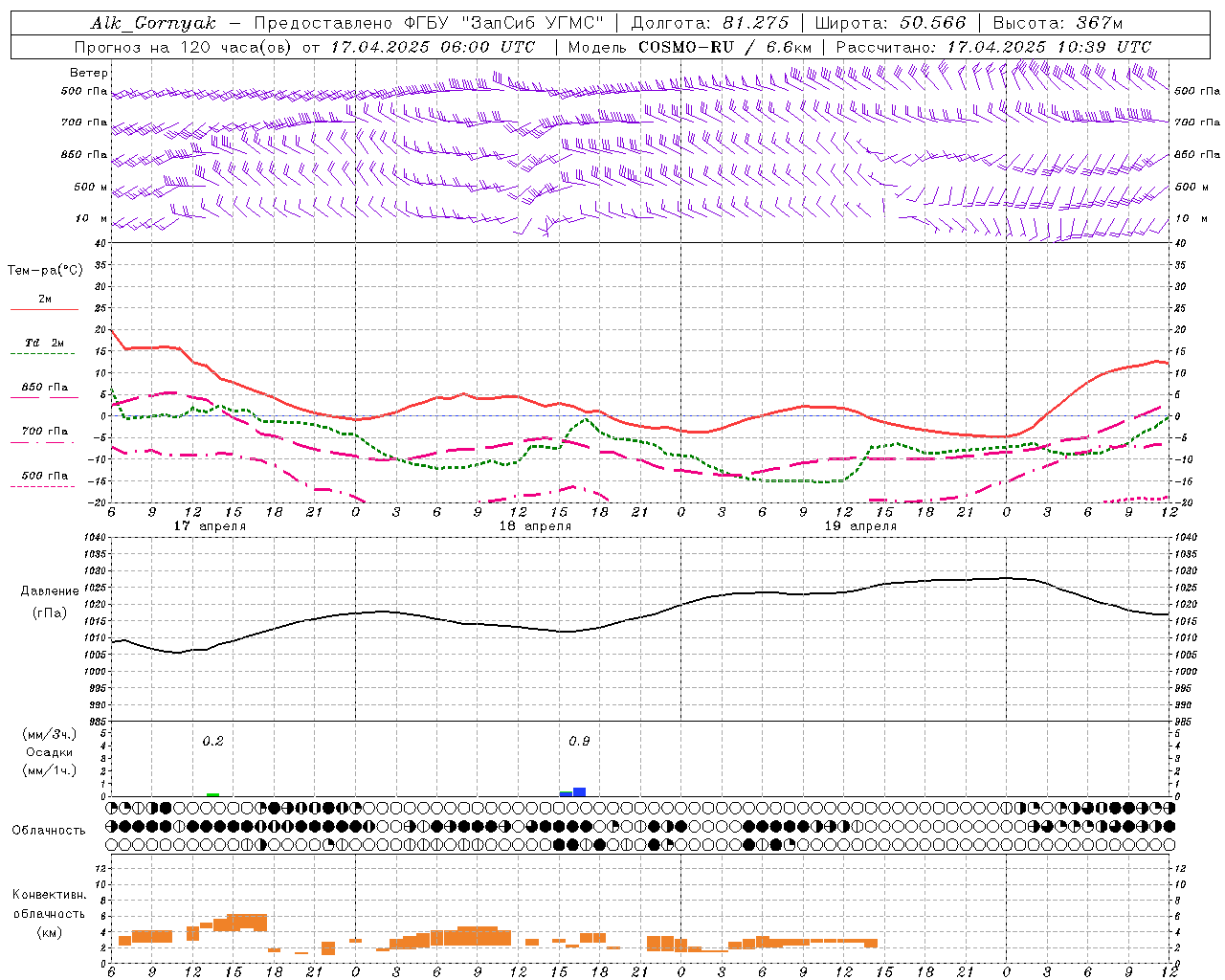Click the 'Осадки' precipitation label
This screenshot has width=1225, height=980.
(x=50, y=752)
